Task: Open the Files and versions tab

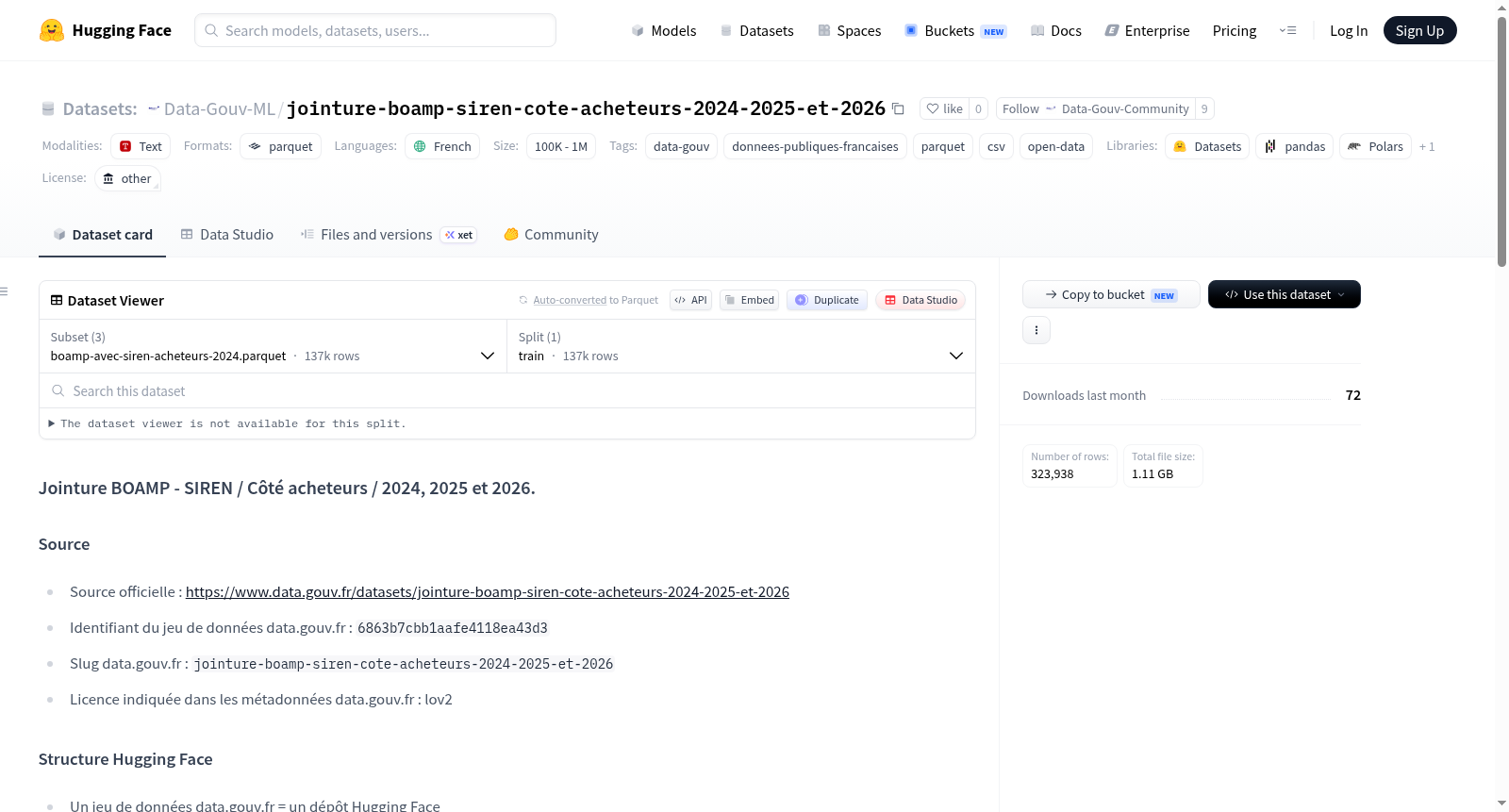Action: tap(388, 235)
